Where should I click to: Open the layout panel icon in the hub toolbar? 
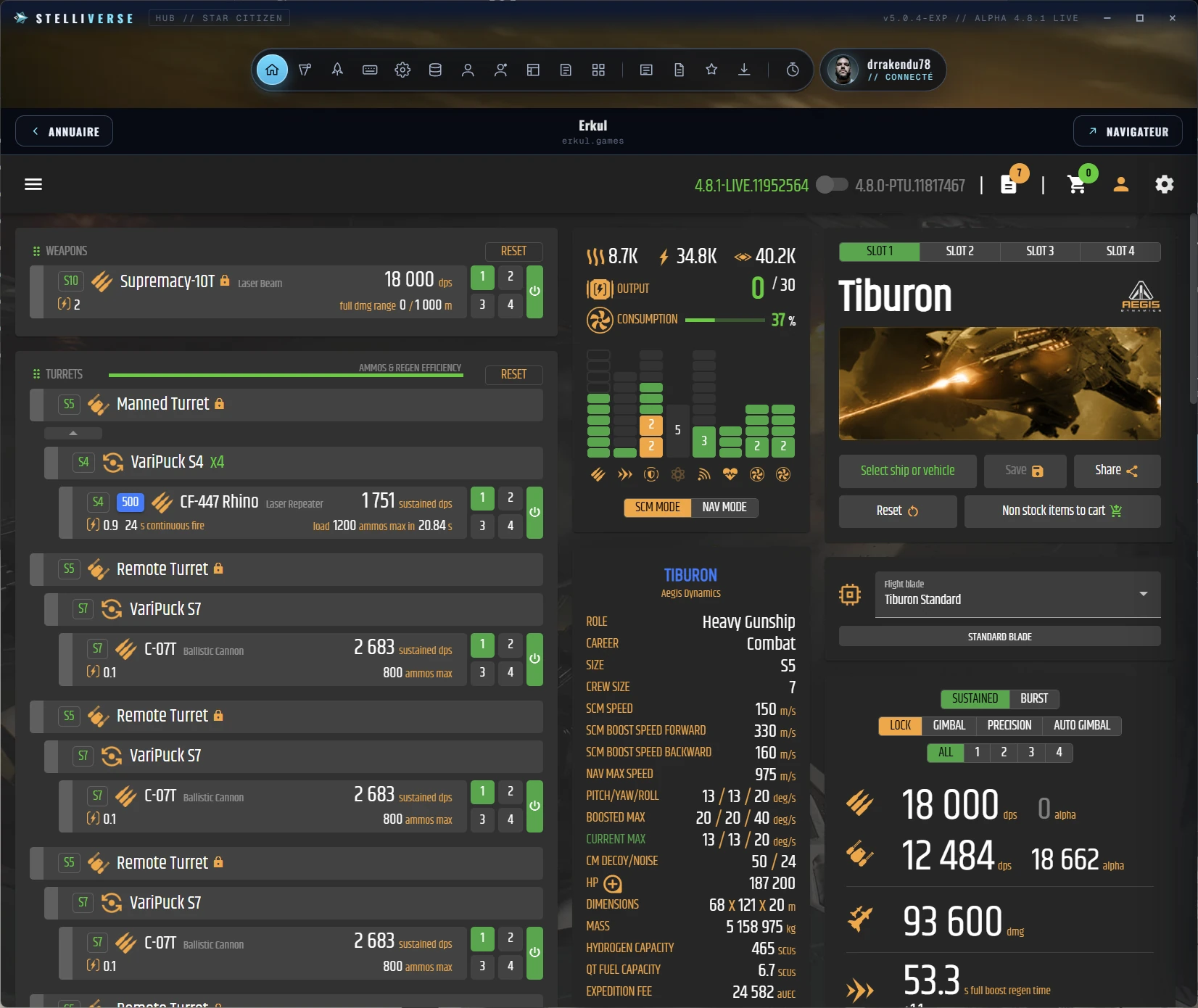click(x=533, y=70)
